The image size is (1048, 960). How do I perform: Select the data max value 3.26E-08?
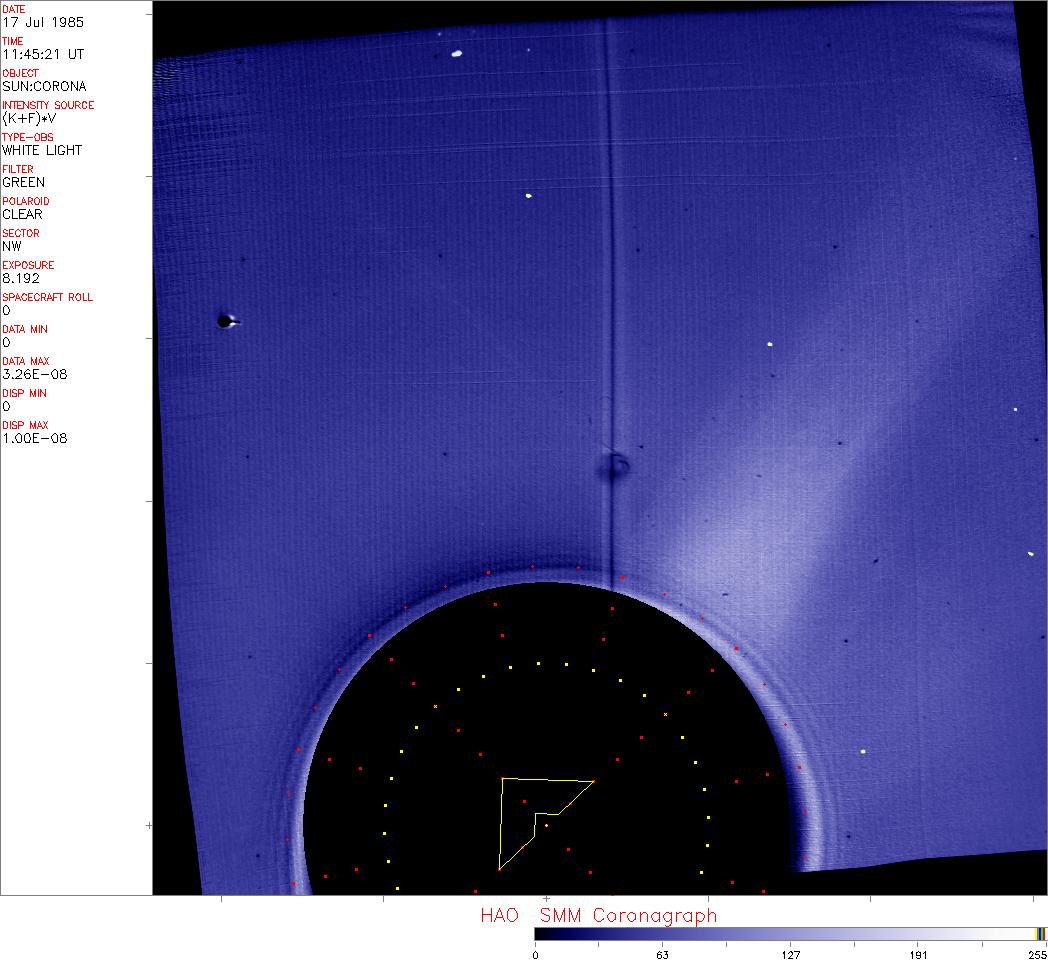coord(35,374)
